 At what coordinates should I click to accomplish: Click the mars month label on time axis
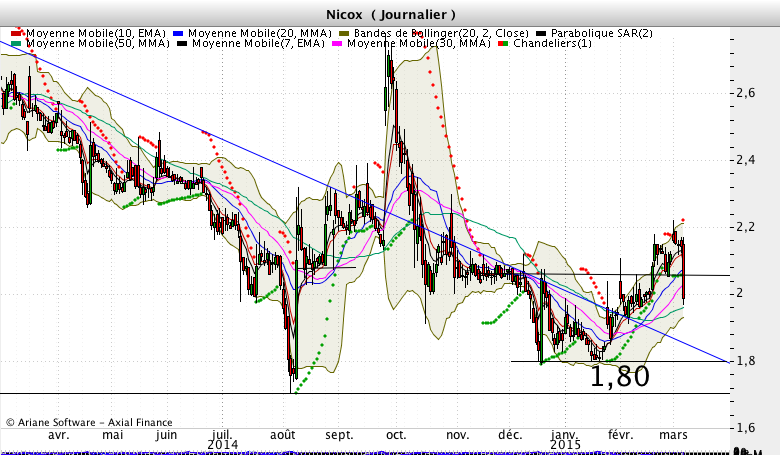pos(673,435)
